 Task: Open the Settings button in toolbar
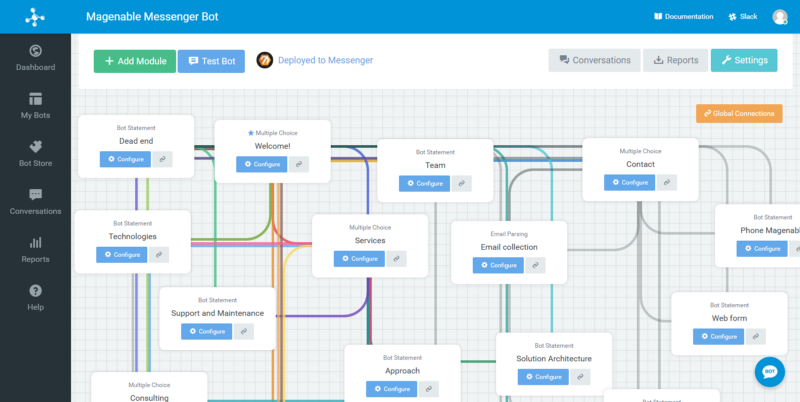tap(743, 61)
